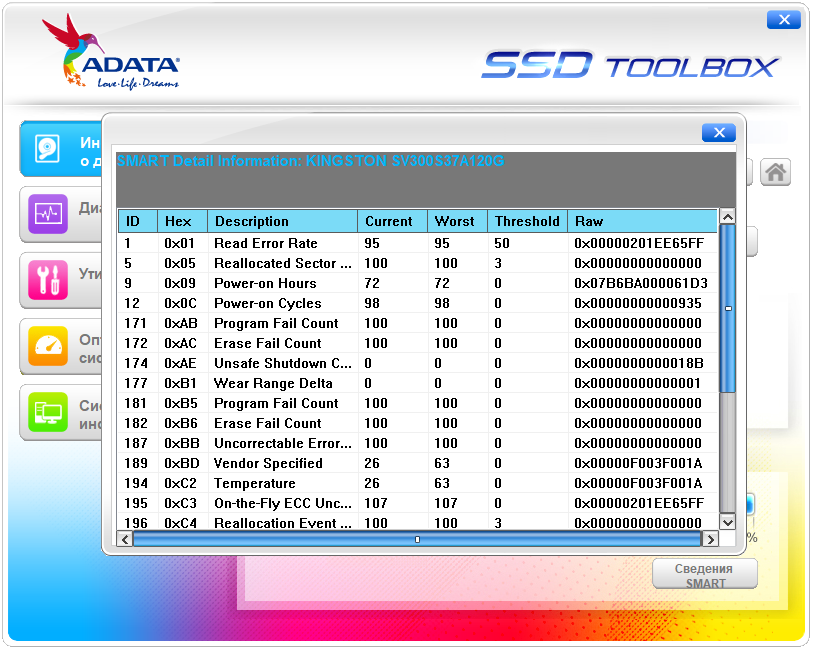The image size is (813, 650).
Task: Close the SMART detail dialog
Action: pyautogui.click(x=719, y=133)
